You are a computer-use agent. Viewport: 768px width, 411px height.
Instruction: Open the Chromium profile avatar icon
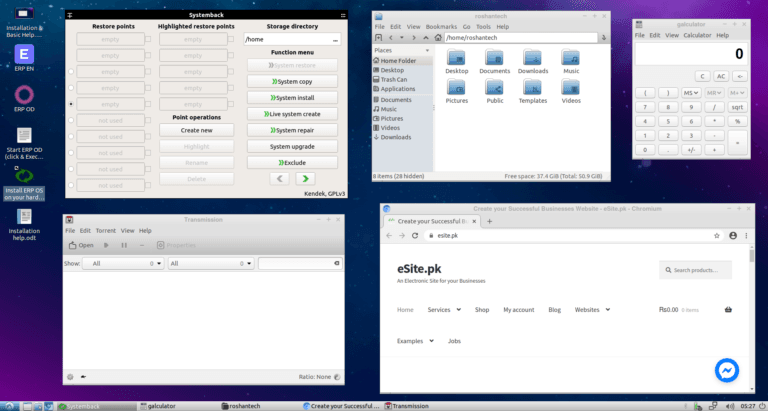click(x=733, y=236)
